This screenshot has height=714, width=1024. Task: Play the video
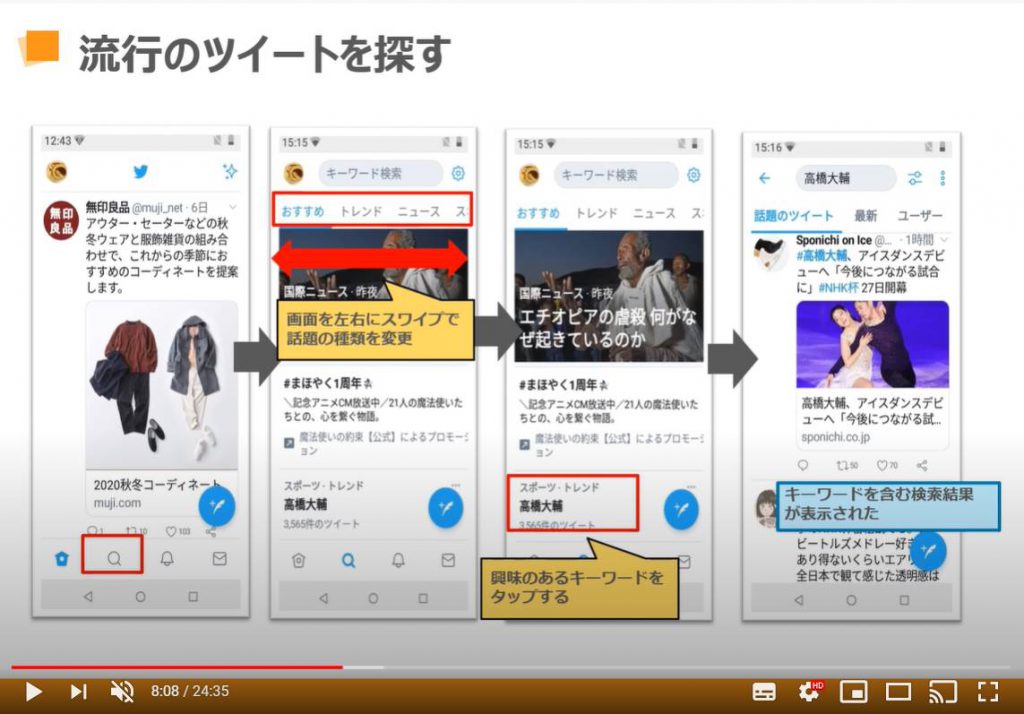coord(33,691)
